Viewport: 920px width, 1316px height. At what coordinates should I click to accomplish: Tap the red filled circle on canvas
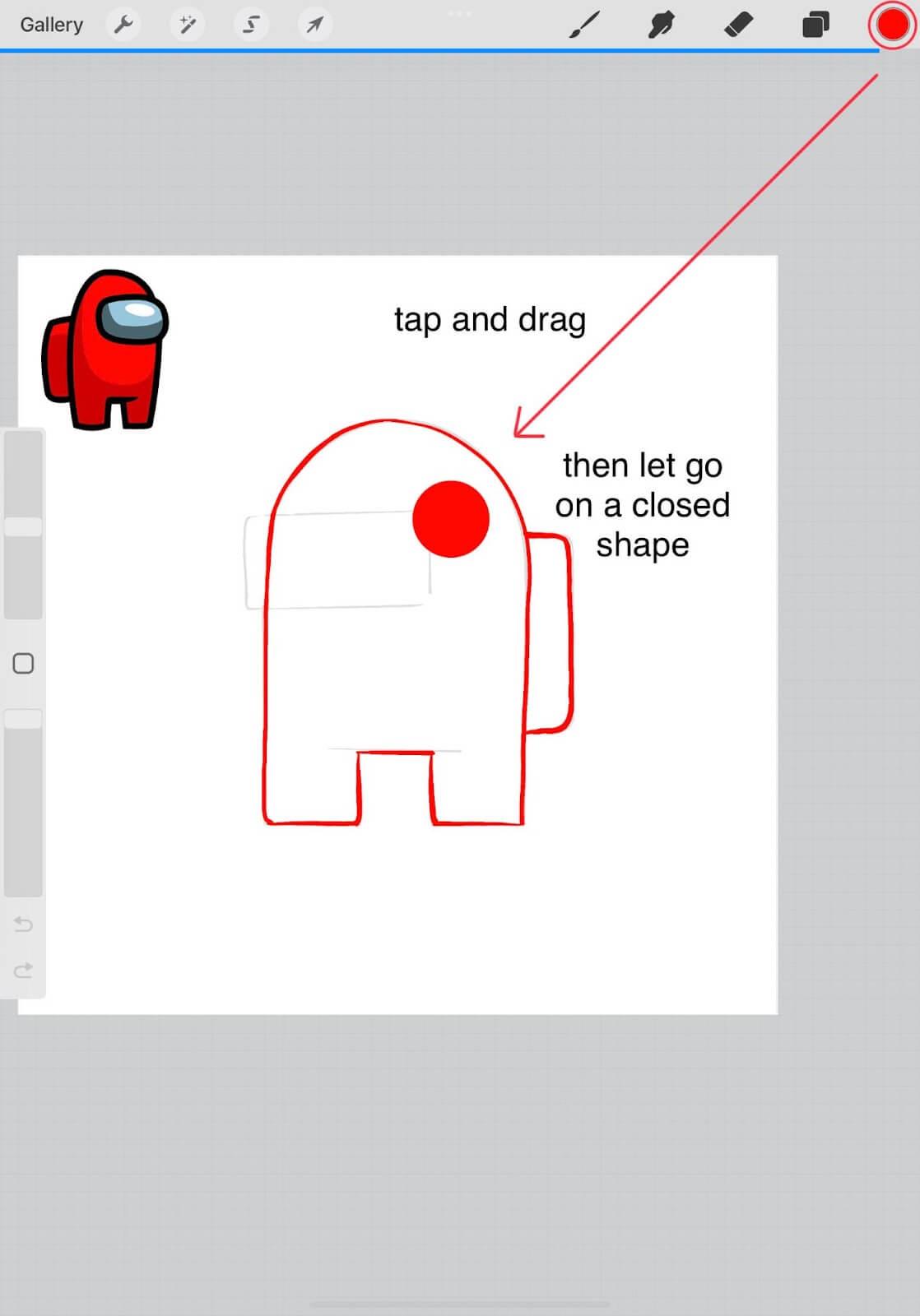[x=451, y=519]
